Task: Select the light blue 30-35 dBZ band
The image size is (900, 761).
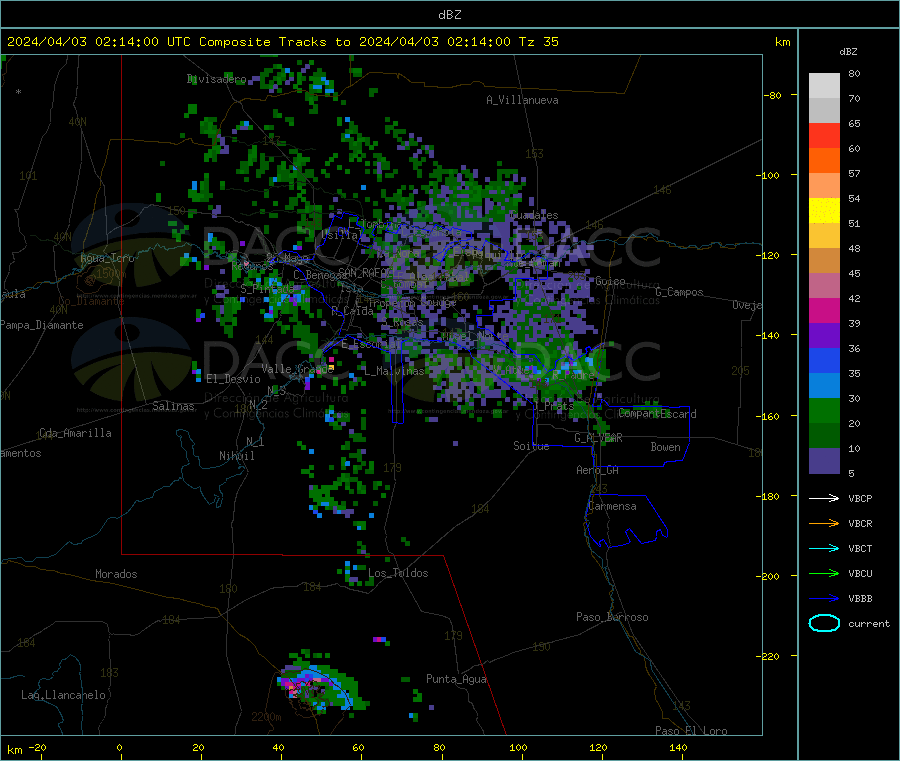Action: click(x=824, y=385)
